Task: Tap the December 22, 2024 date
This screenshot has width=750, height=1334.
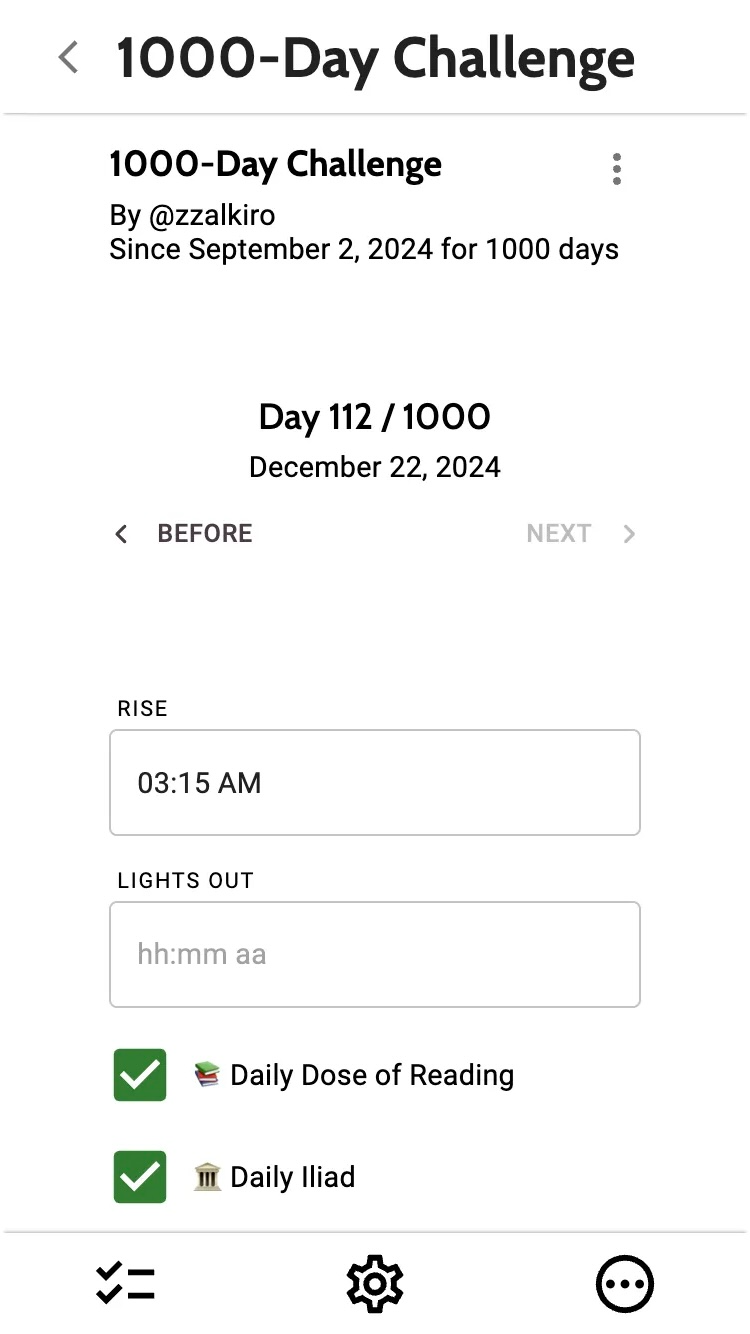Action: tap(375, 467)
